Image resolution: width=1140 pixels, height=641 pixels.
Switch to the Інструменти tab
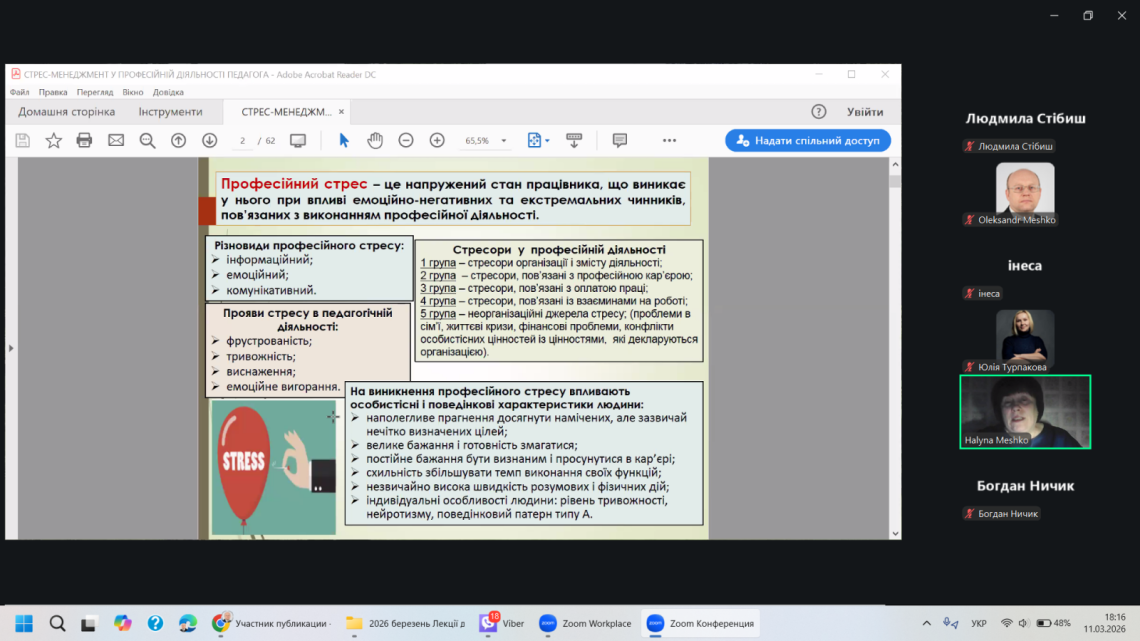[x=170, y=112]
